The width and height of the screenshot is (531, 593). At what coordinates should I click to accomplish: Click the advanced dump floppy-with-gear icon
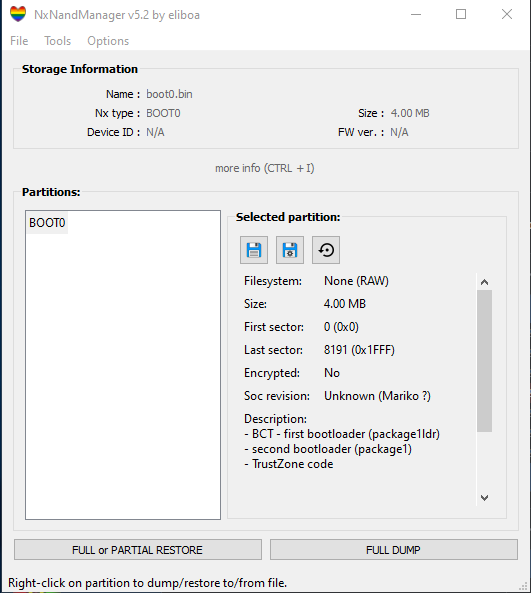(x=290, y=250)
